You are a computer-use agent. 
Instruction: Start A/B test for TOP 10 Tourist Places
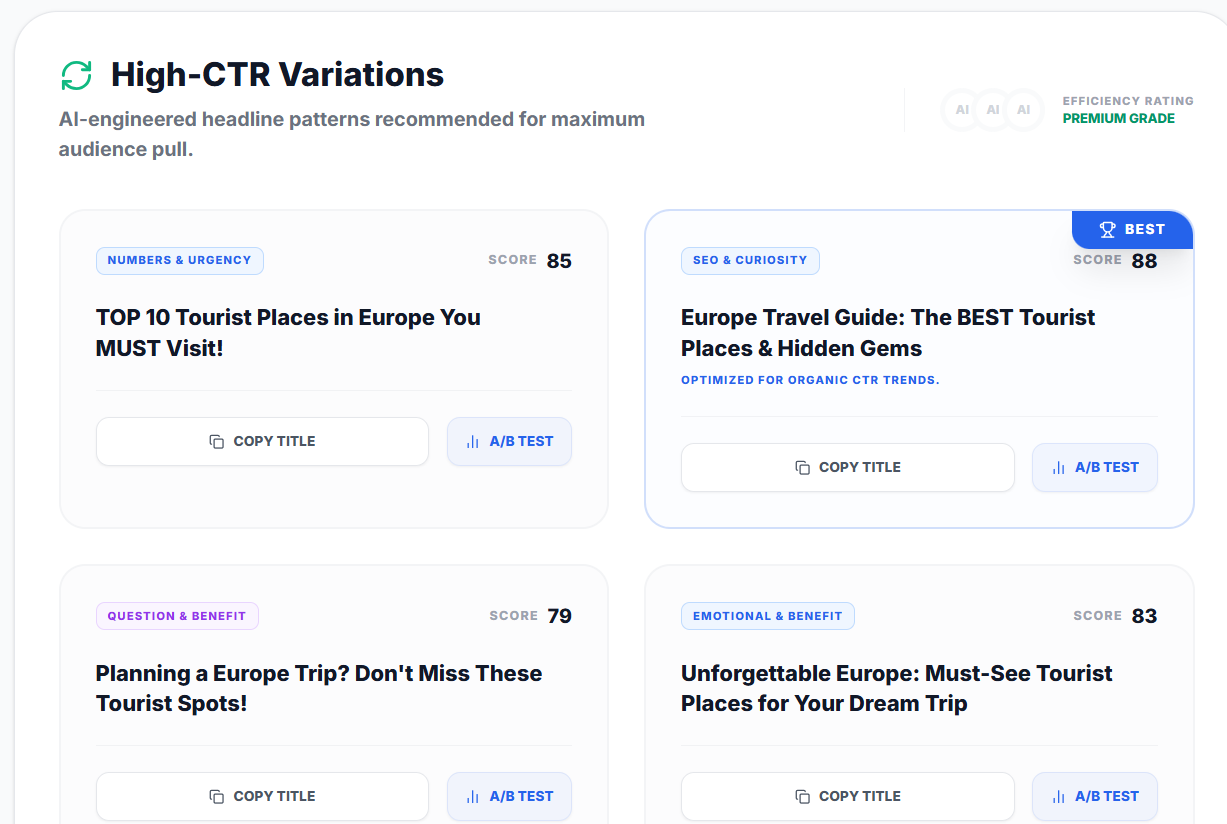point(509,441)
